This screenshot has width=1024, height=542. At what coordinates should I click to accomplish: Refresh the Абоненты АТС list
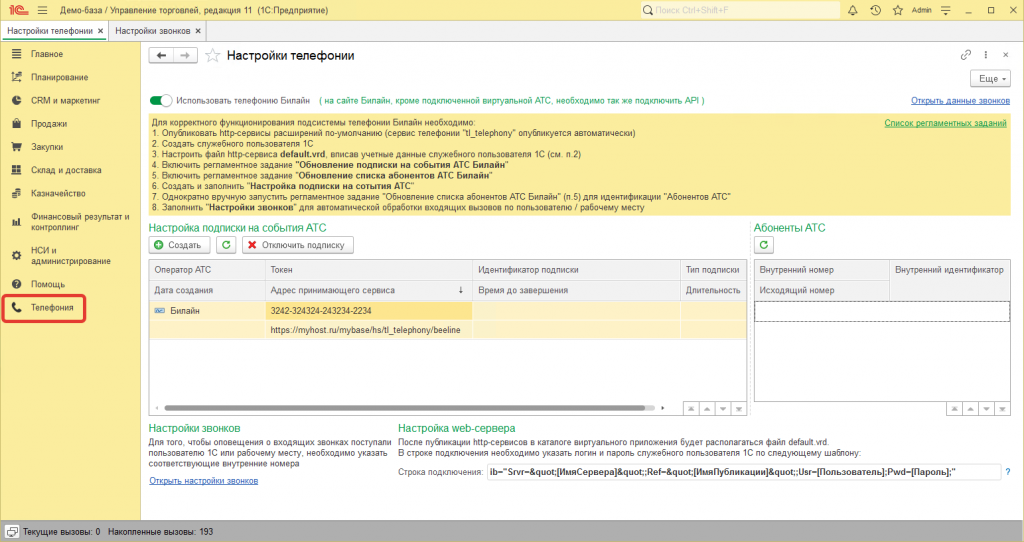766,244
